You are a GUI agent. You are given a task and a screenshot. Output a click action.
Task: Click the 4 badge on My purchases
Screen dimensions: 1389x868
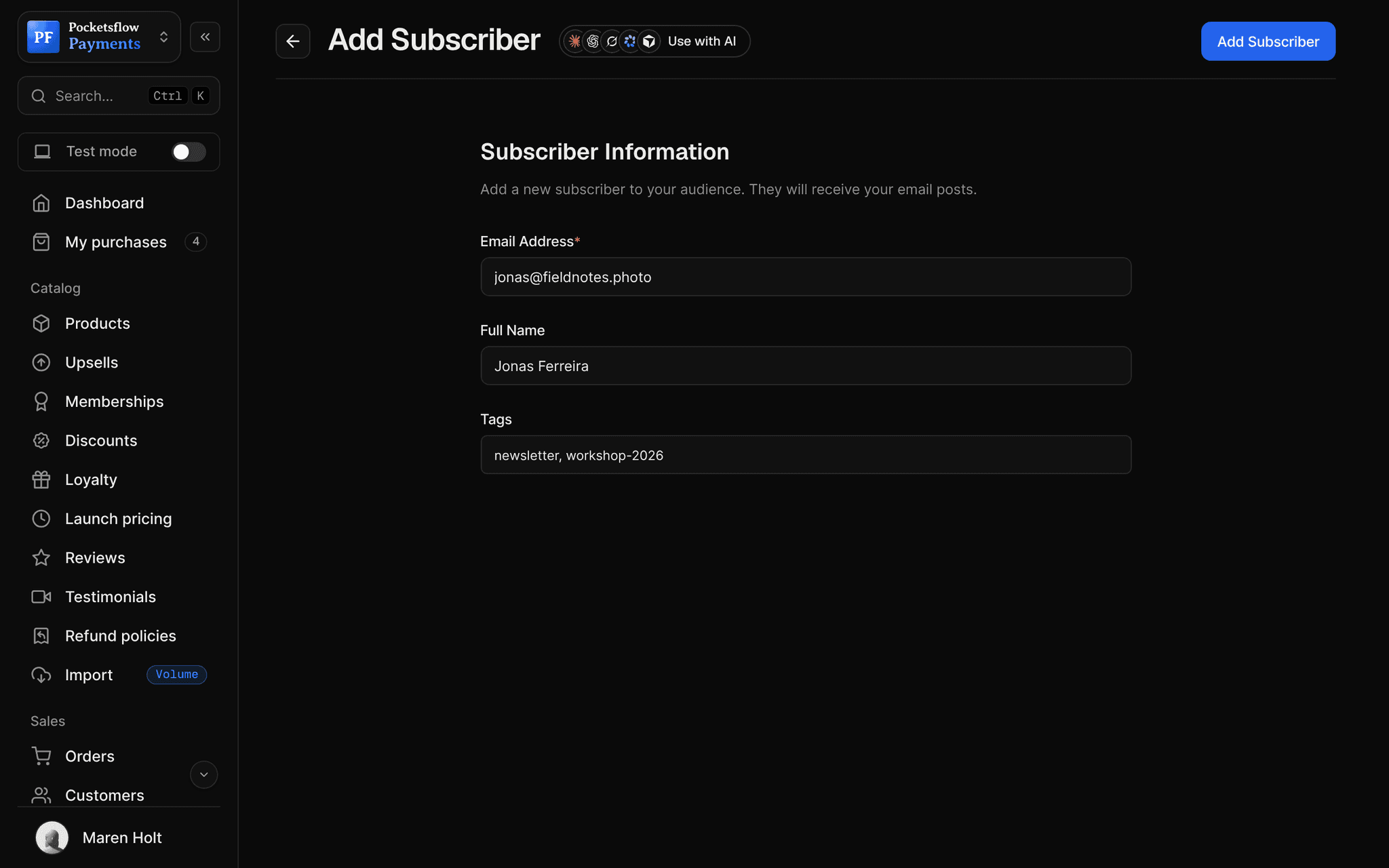(195, 241)
